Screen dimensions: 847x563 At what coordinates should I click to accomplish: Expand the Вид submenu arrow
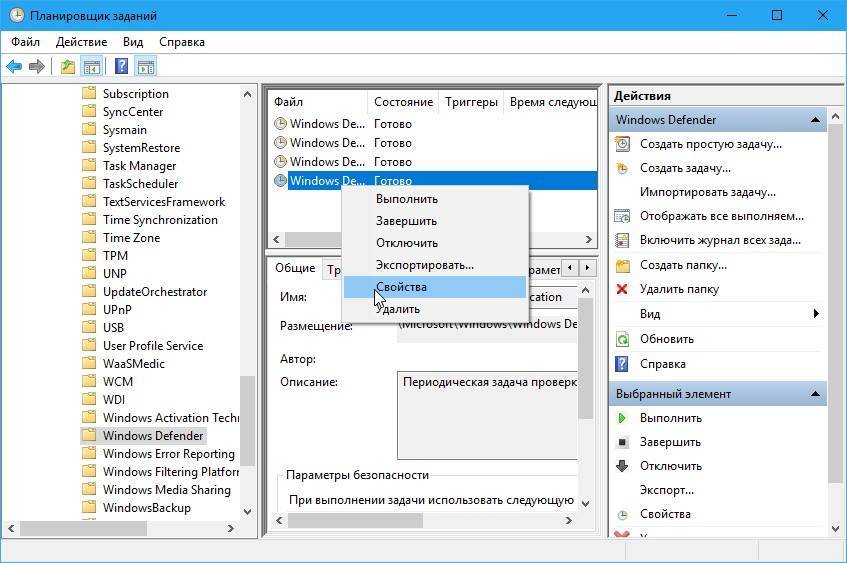816,314
